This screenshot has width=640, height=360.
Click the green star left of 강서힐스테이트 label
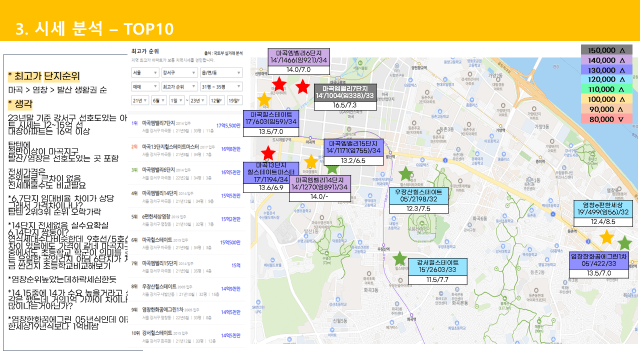400,259
